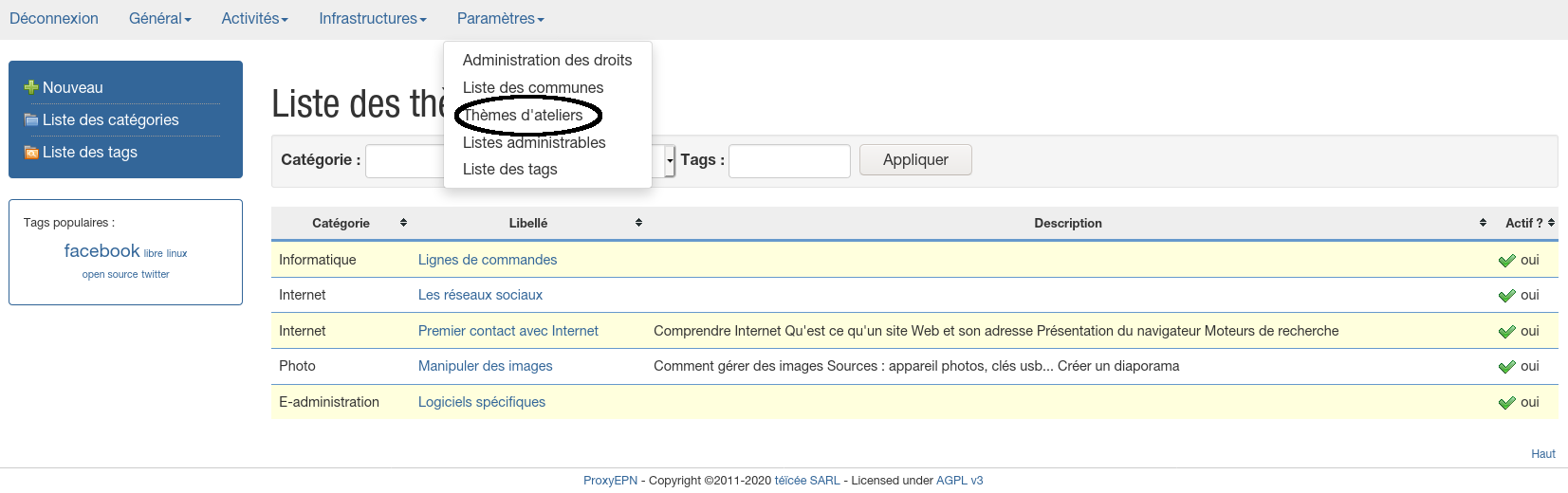Expand the Infrastructures navigation dropdown
Viewport: 1568px width, 493px height.
(x=372, y=19)
